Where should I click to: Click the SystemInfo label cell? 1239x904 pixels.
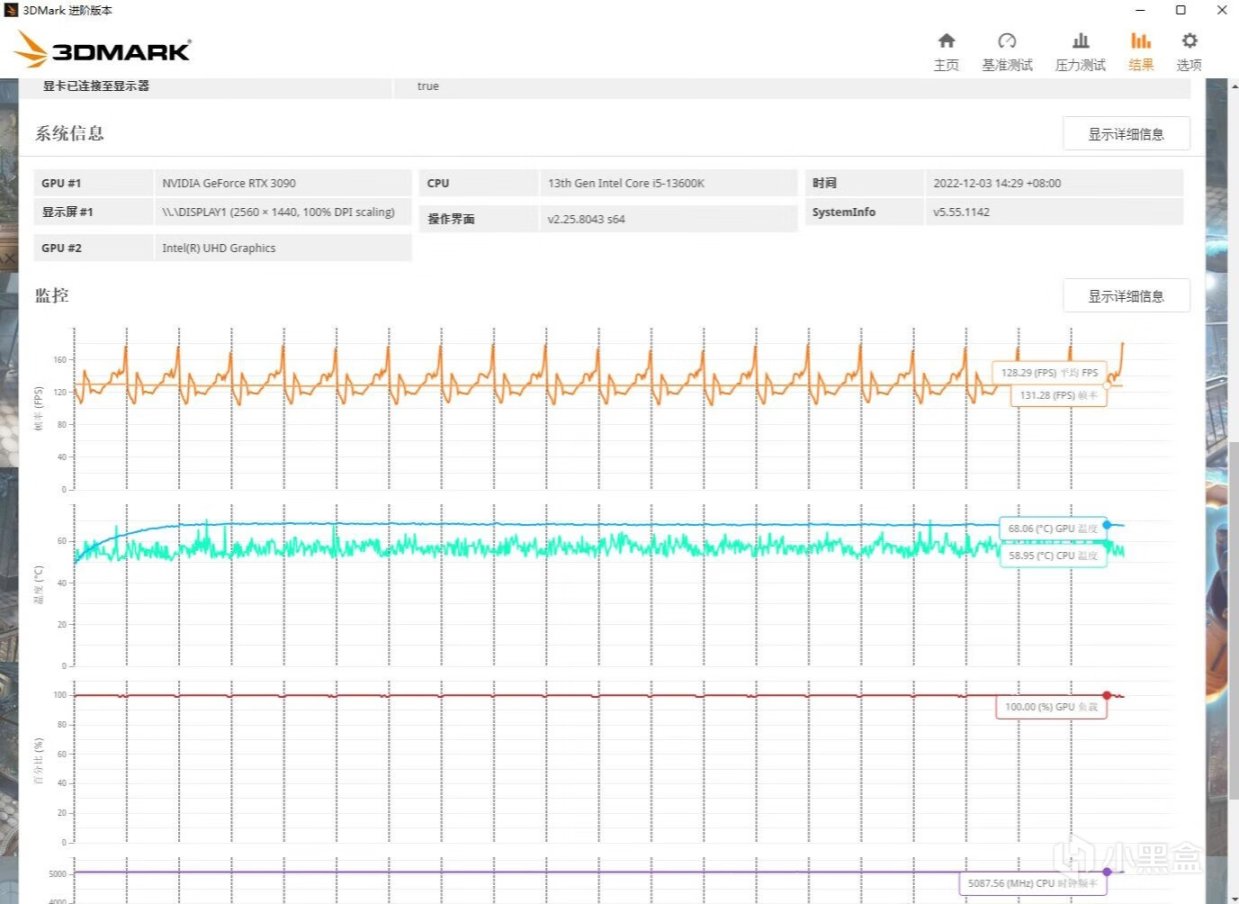tap(864, 212)
